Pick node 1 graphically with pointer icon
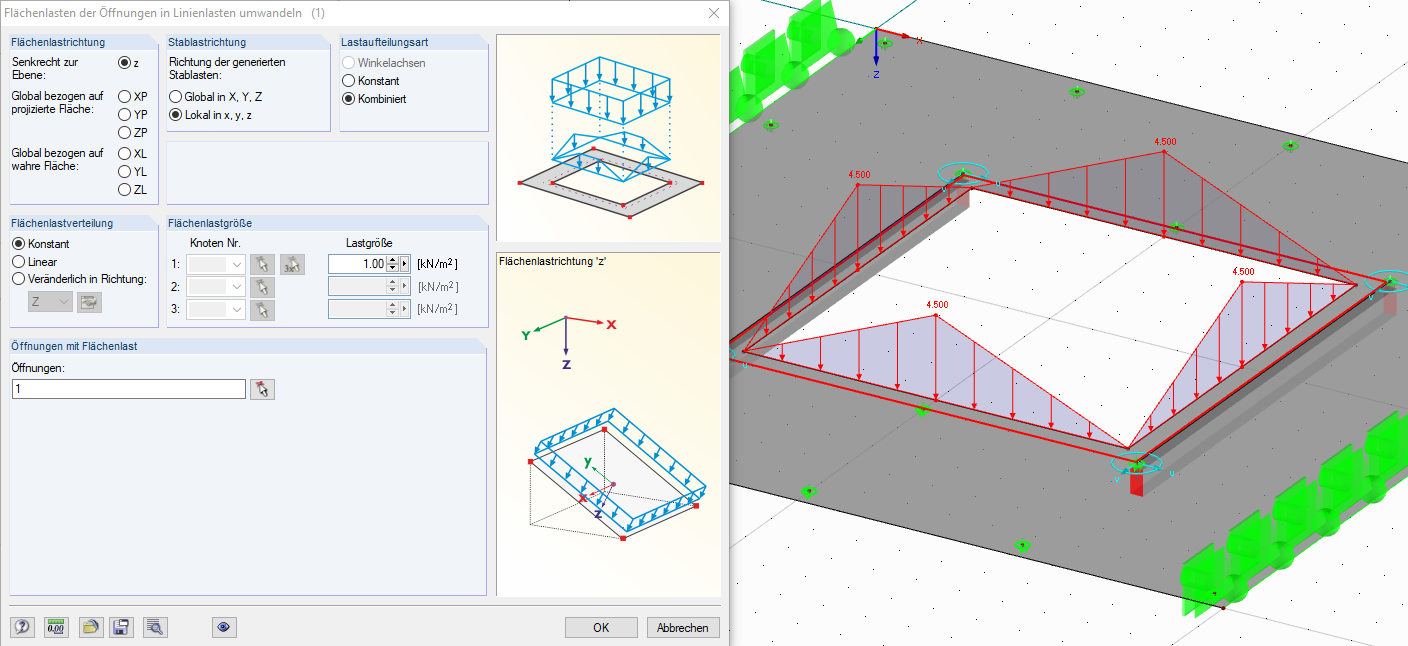1408x646 pixels. tap(261, 264)
